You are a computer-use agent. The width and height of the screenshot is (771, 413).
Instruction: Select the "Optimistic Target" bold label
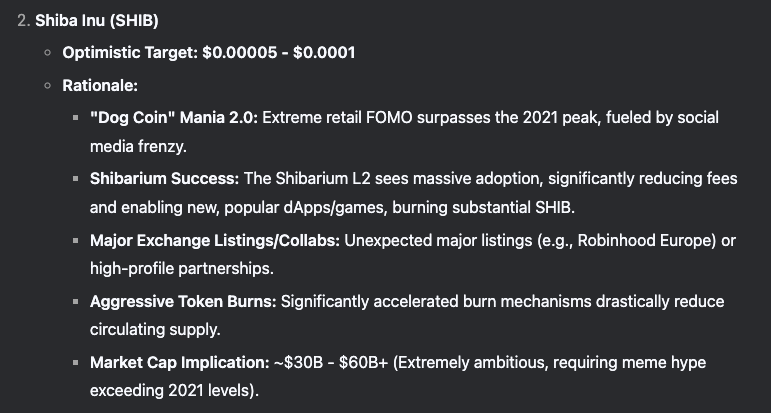(x=129, y=54)
